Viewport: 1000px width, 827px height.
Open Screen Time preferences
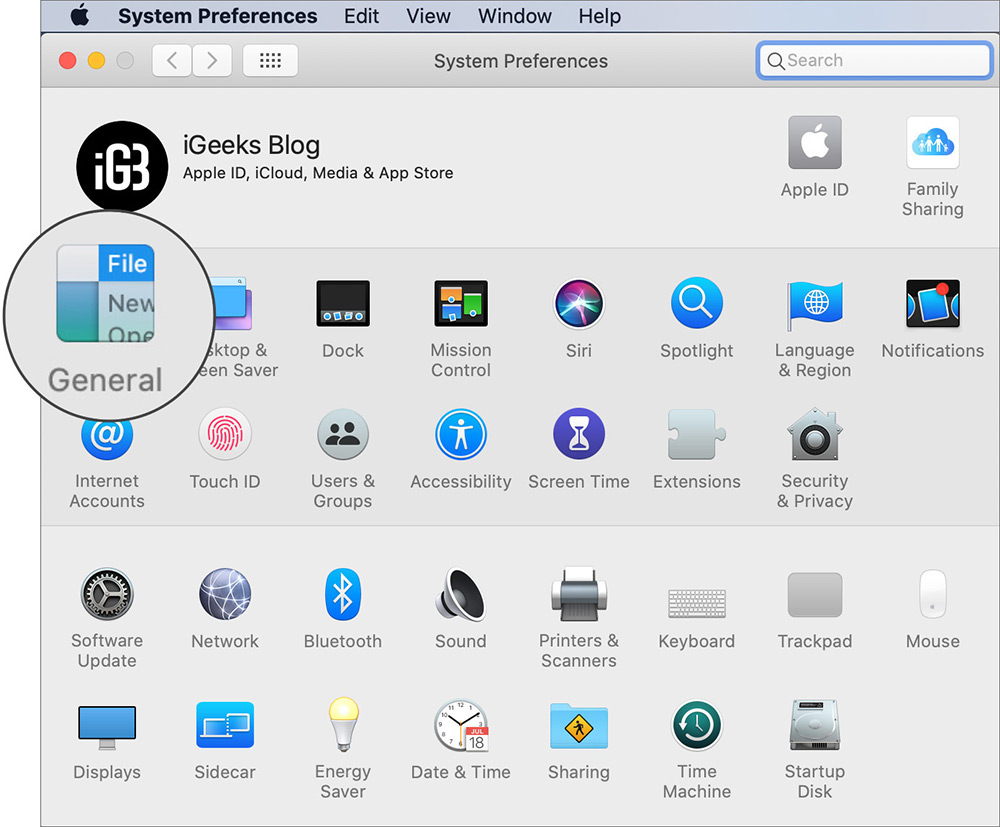[x=579, y=434]
